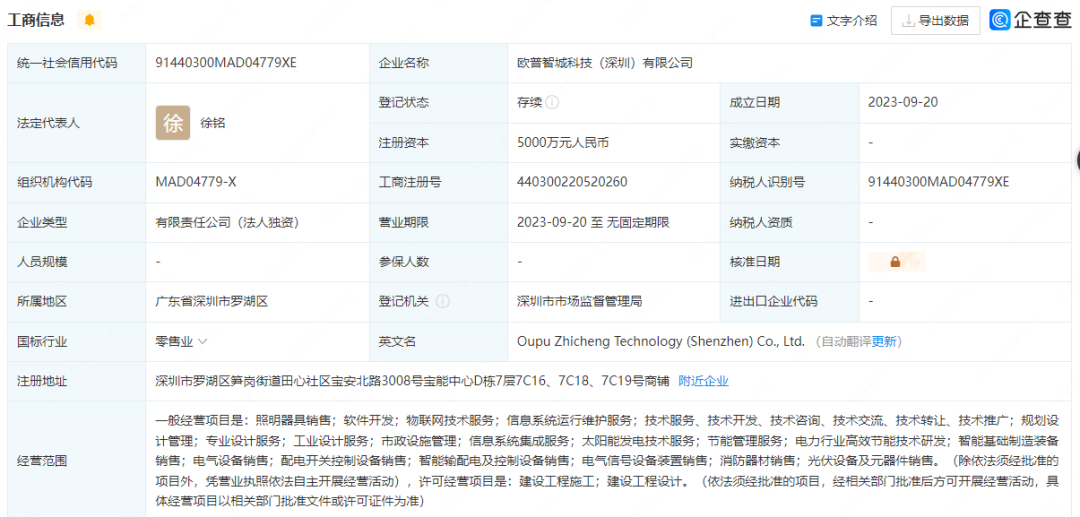Select the credit code 91440300MAD04779XE under 统一社会信用代码
This screenshot has height=517, width=1080.
(x=226, y=63)
